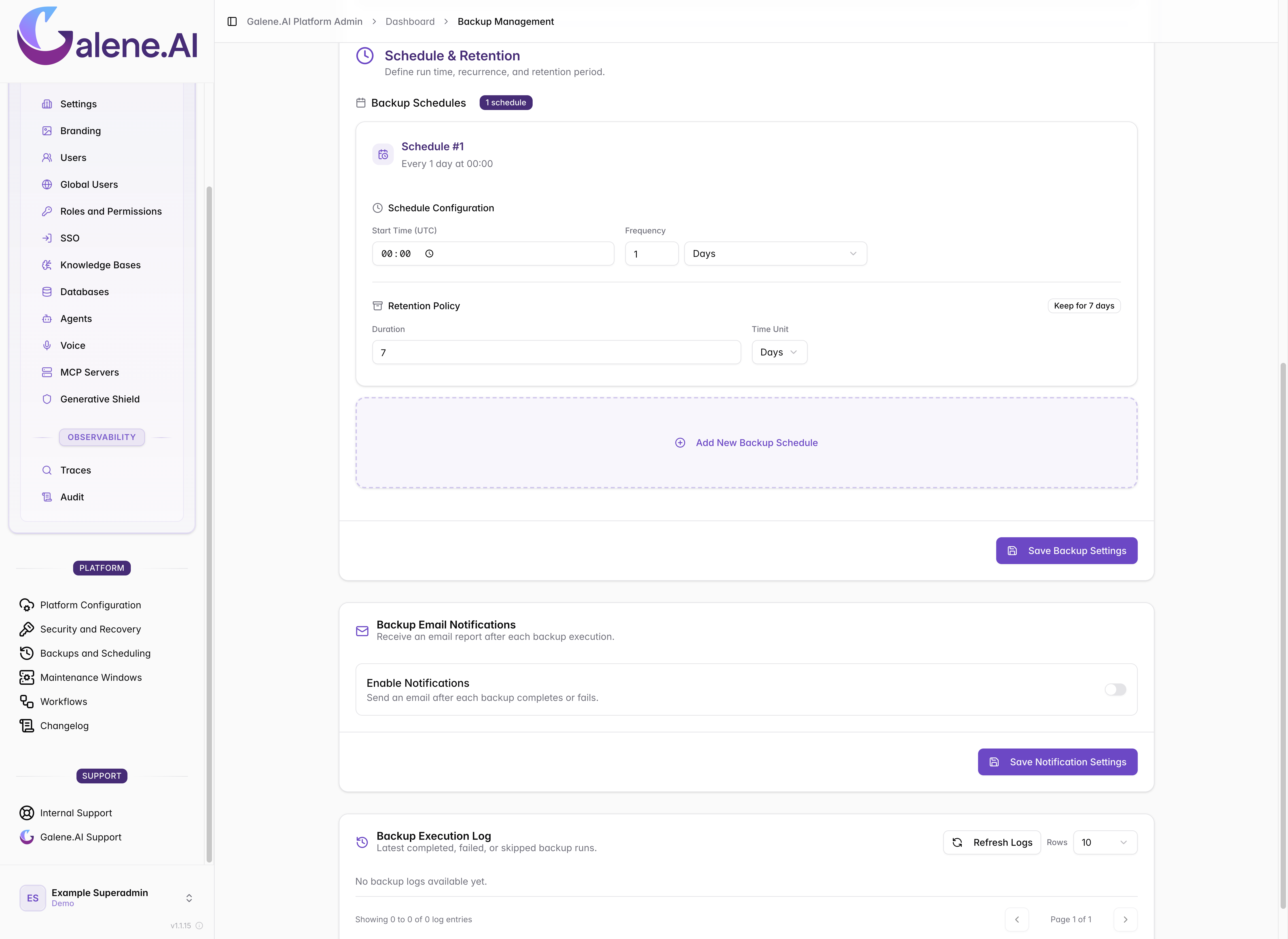Open the retention Time Unit dropdown

pos(779,352)
